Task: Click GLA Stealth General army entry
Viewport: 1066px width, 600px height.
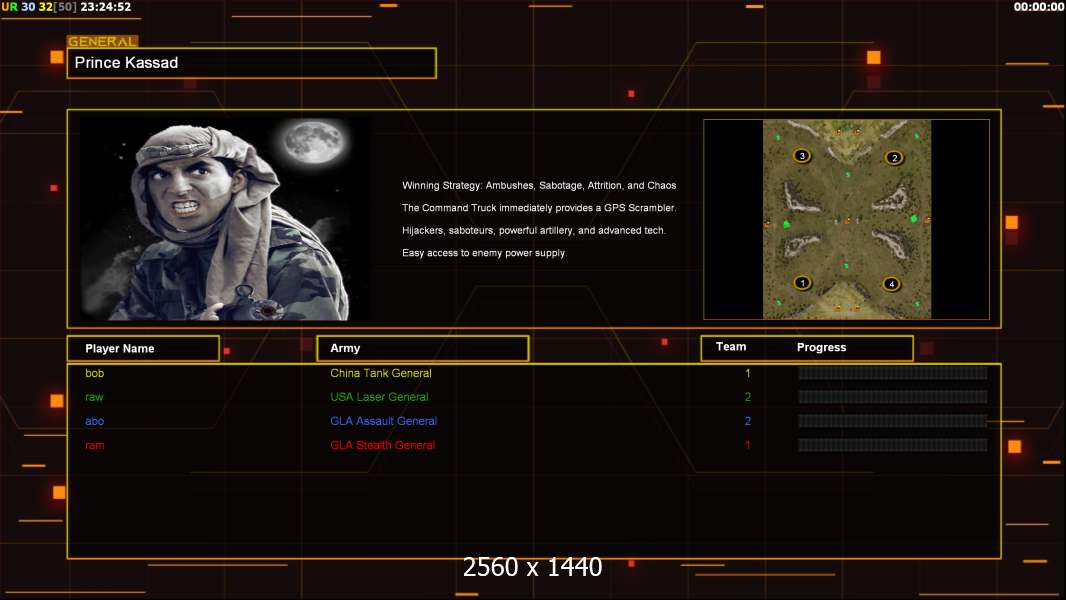Action: coord(383,445)
